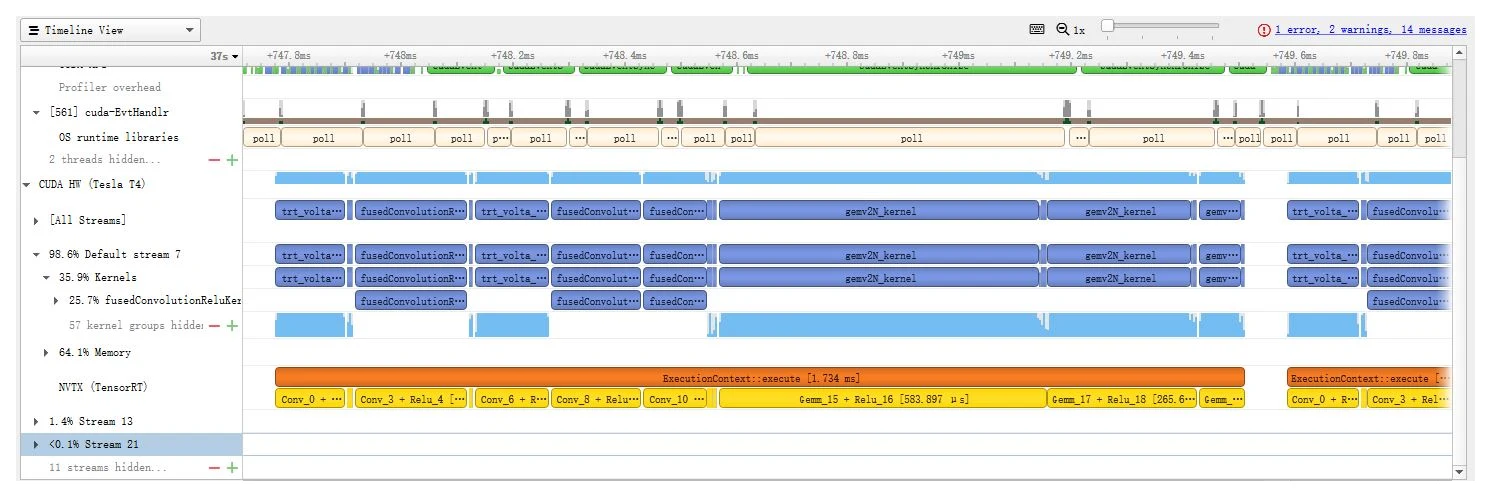
Task: Select the OS runtime libraries row label
Action: [119, 137]
